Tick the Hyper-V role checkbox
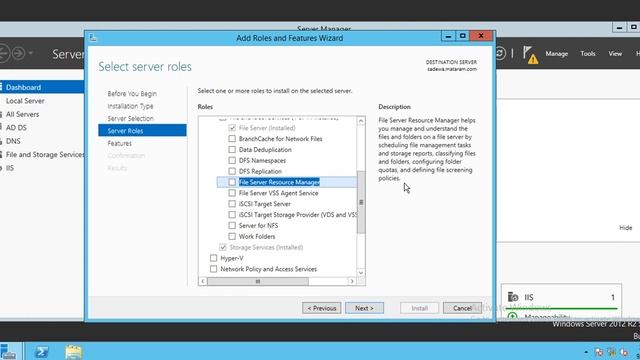This screenshot has height=360, width=640. click(213, 258)
